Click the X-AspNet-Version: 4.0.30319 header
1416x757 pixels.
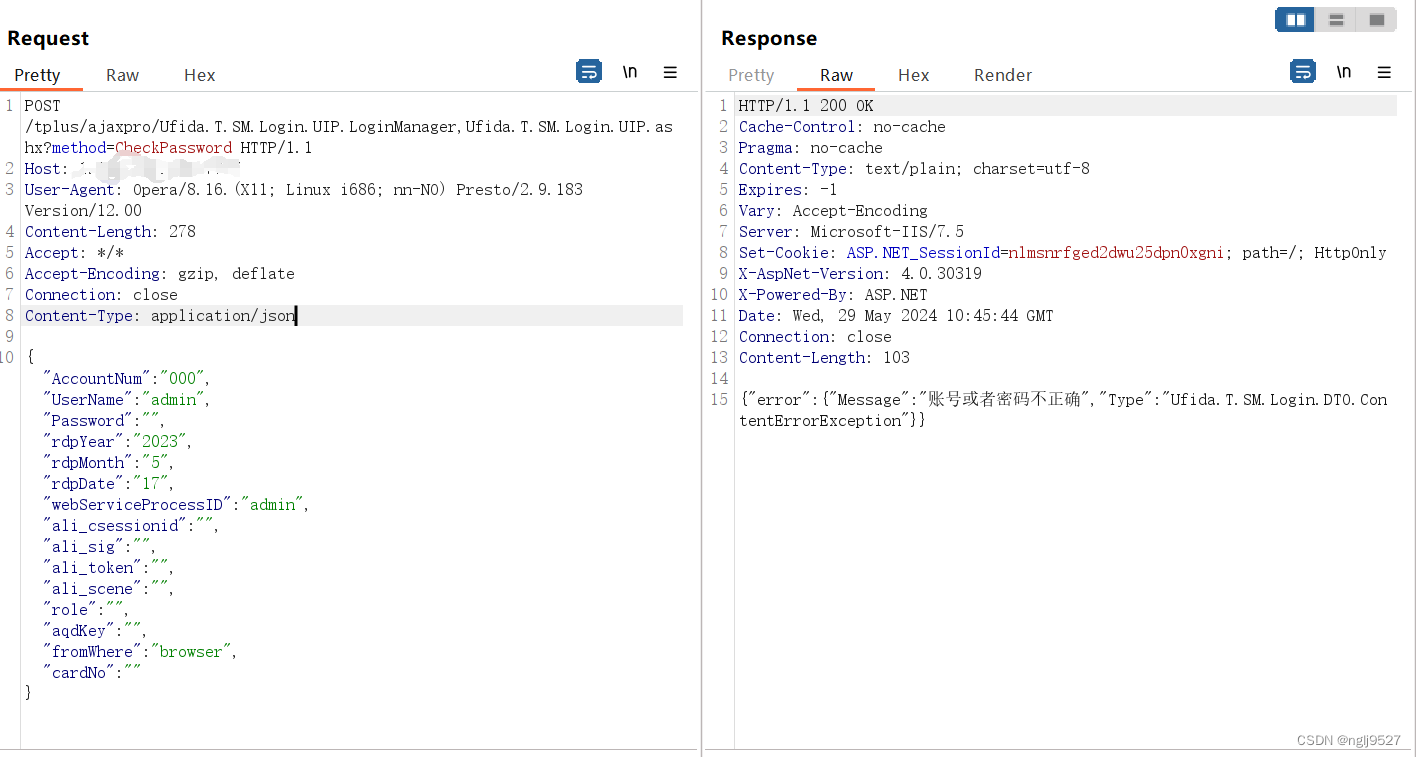coord(860,274)
